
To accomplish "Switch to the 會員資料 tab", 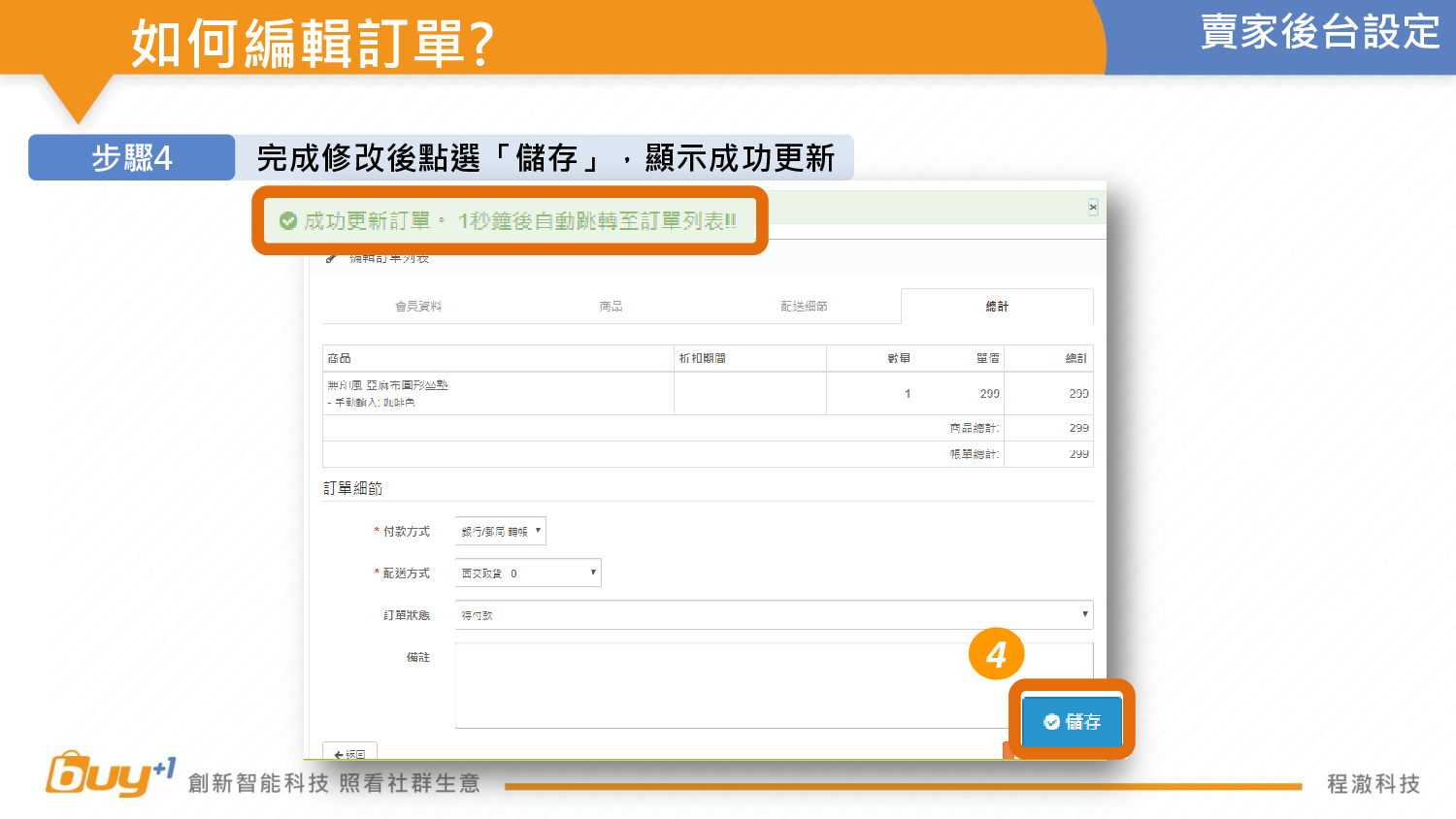I will point(418,307).
